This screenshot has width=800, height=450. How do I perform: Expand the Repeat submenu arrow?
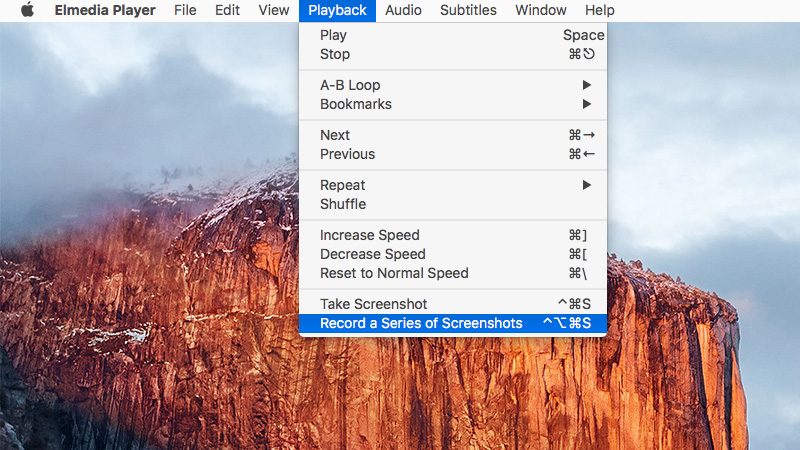tap(587, 185)
